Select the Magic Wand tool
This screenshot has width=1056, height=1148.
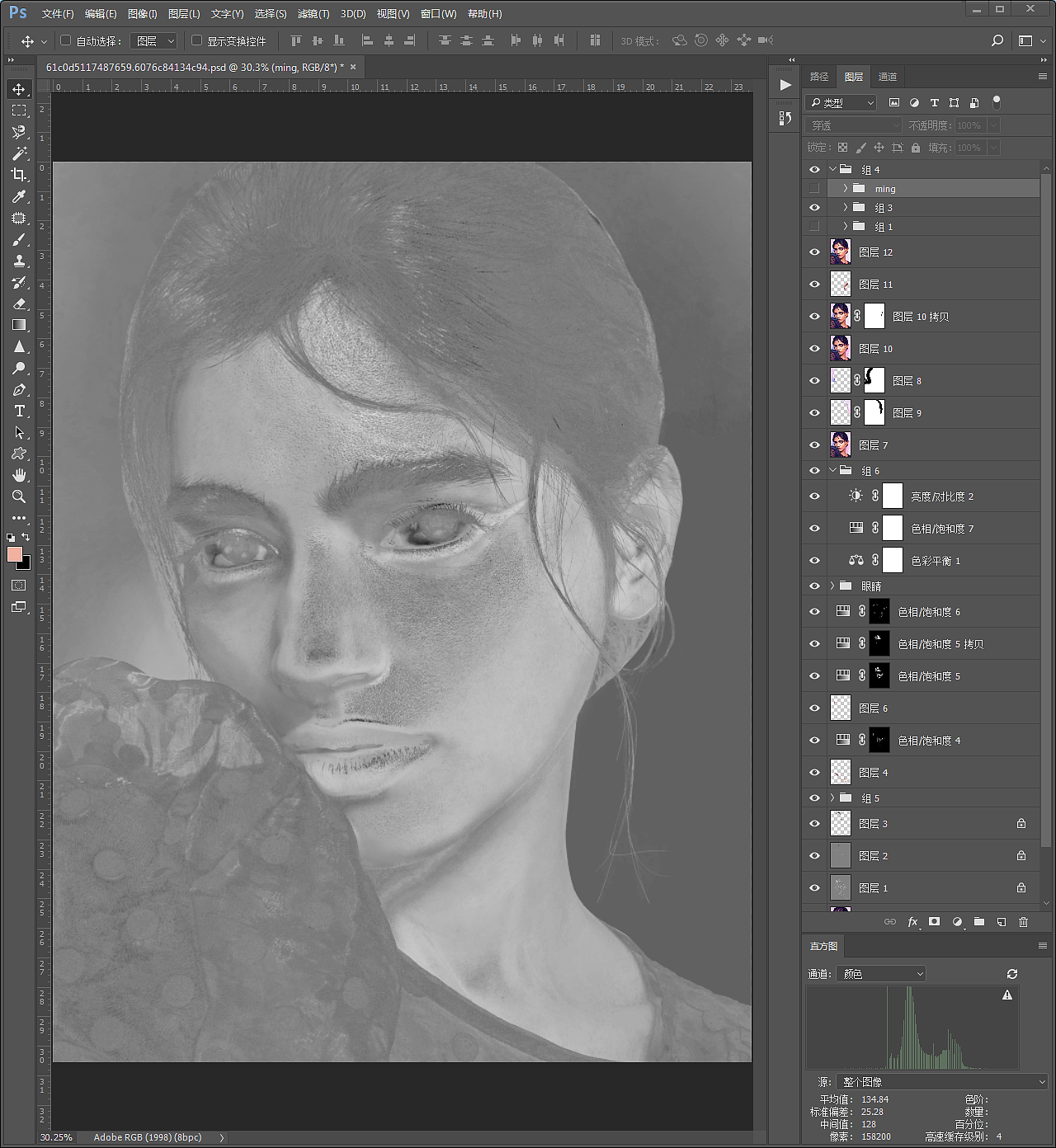click(19, 153)
